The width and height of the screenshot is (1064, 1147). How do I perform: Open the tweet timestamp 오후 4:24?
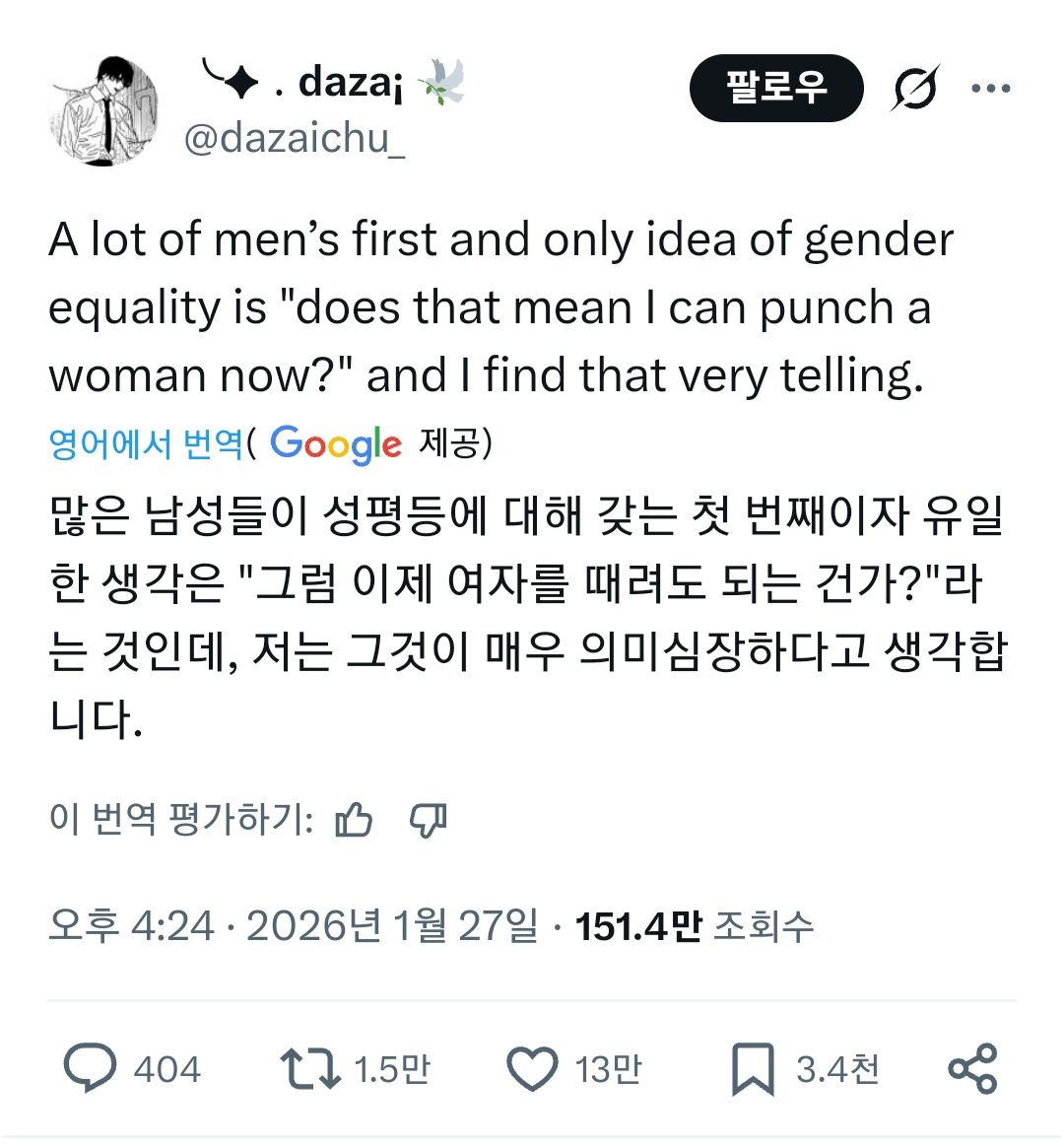130,926
